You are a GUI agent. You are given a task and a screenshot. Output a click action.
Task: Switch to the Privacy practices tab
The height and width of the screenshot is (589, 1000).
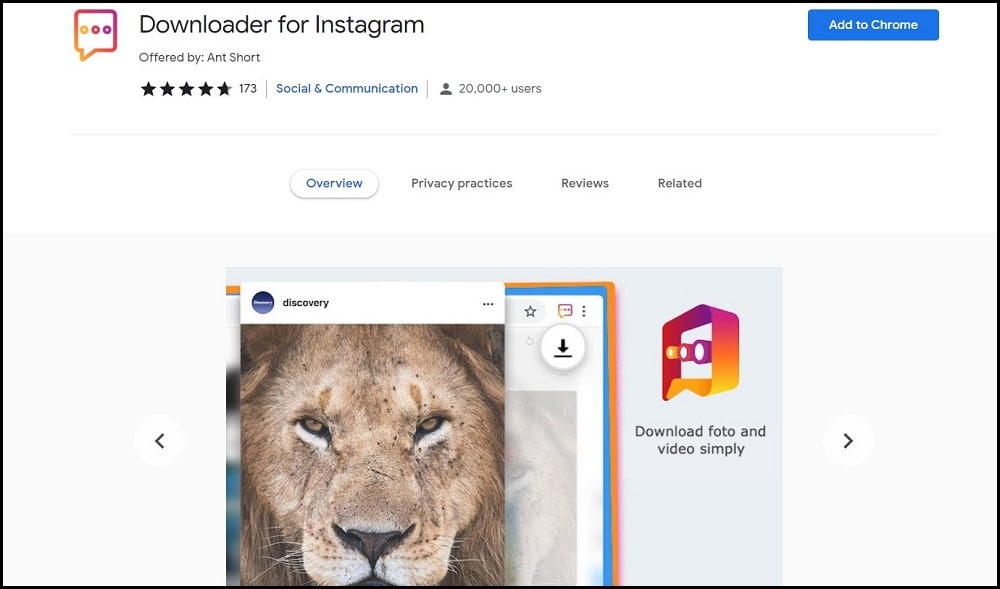click(462, 184)
